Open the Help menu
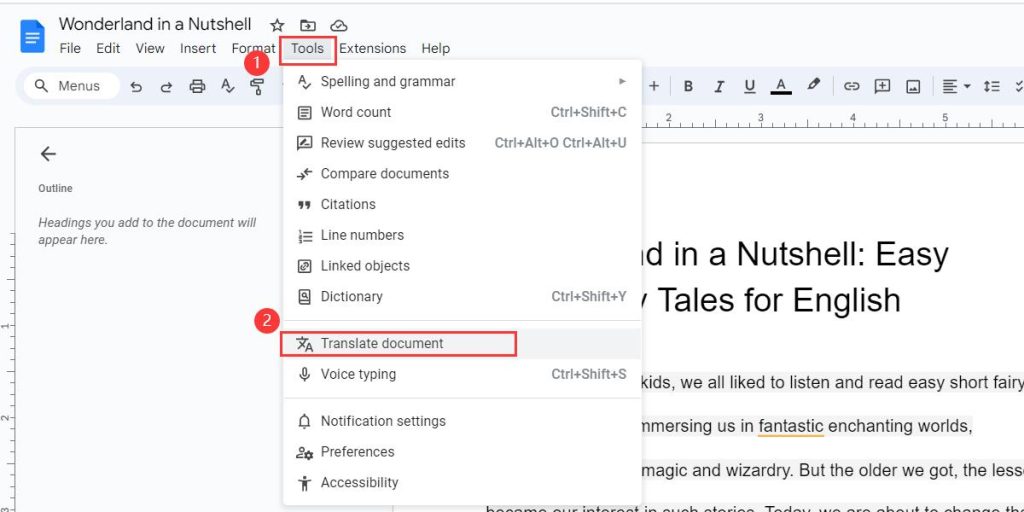This screenshot has height=512, width=1024. pos(436,48)
